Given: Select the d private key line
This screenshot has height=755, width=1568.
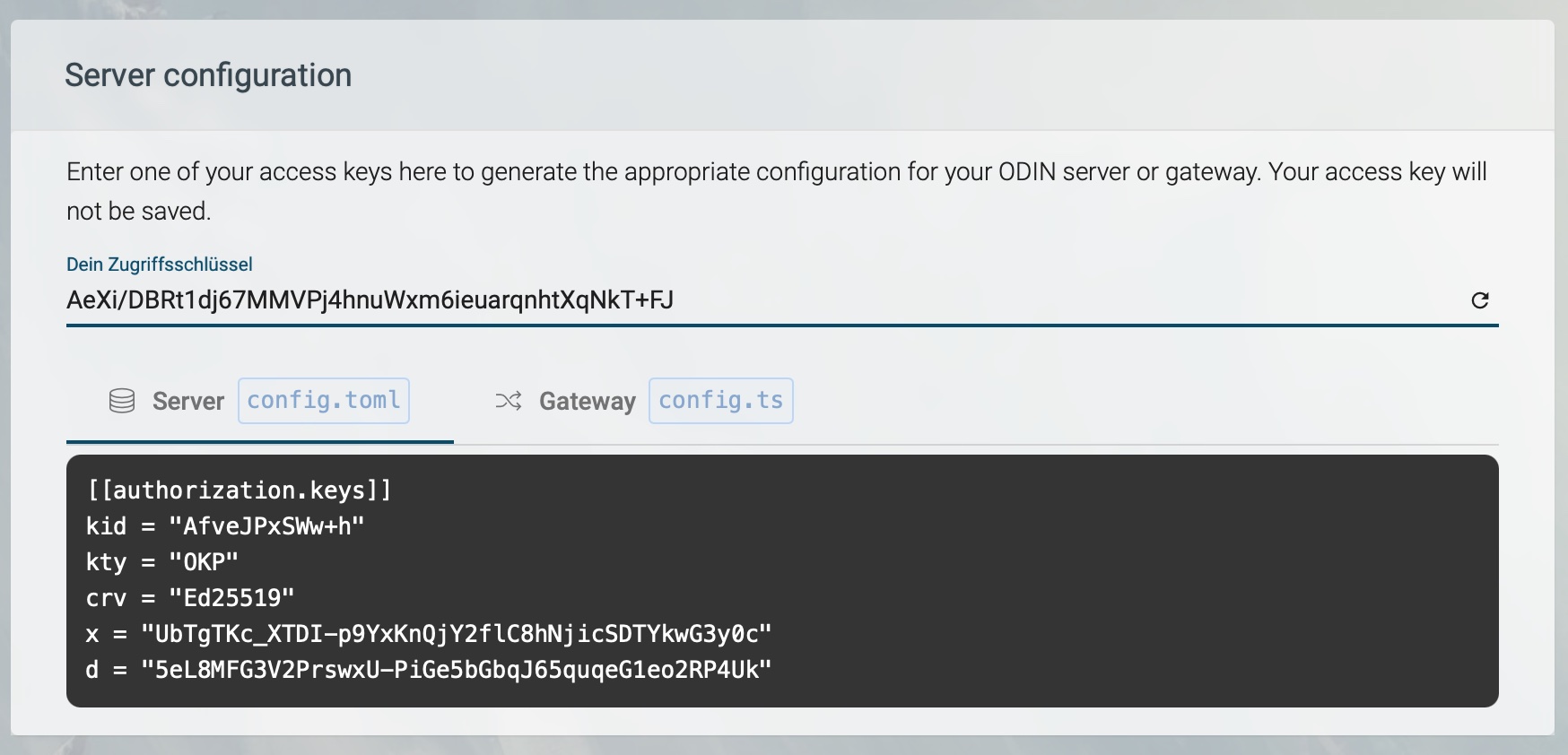Looking at the screenshot, I should [457, 668].
